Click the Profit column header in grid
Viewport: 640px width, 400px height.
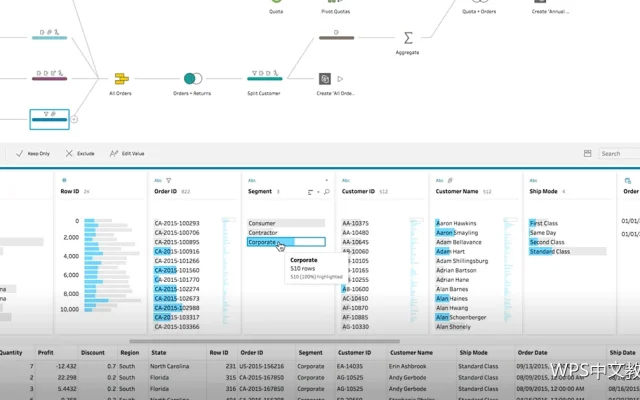(x=46, y=353)
